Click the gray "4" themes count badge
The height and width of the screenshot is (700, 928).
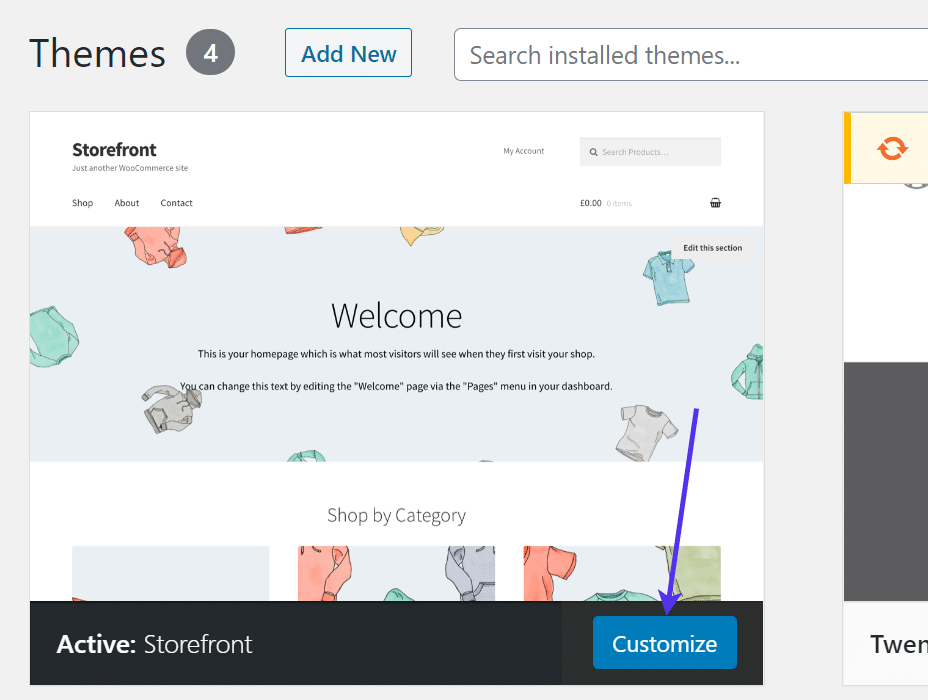210,52
